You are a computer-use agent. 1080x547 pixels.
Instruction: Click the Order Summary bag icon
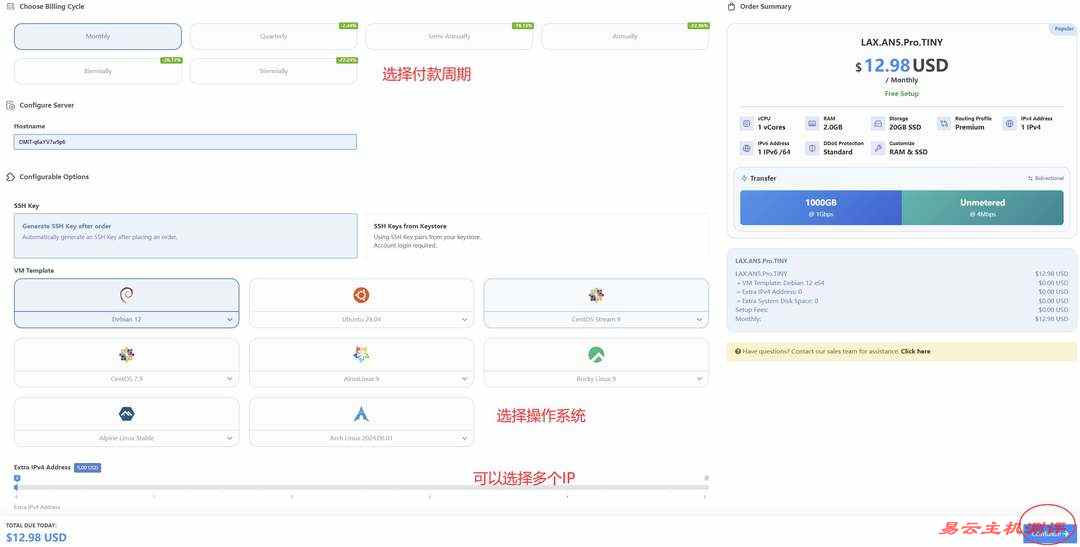click(731, 6)
